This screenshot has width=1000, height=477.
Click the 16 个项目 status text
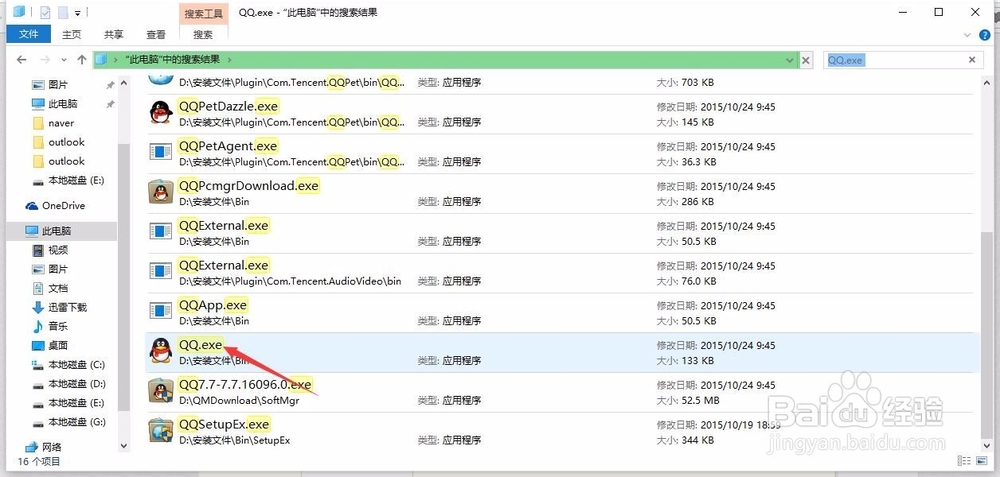[39, 461]
